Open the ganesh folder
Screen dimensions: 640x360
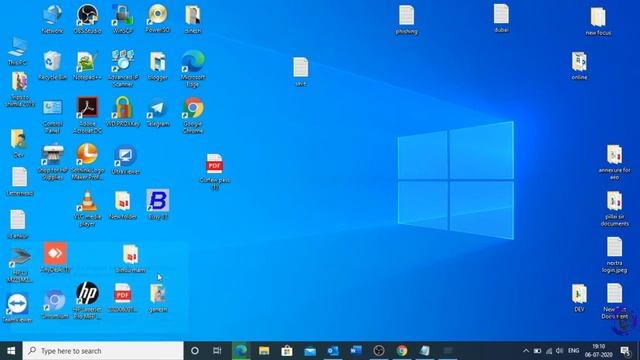pyautogui.click(x=158, y=297)
